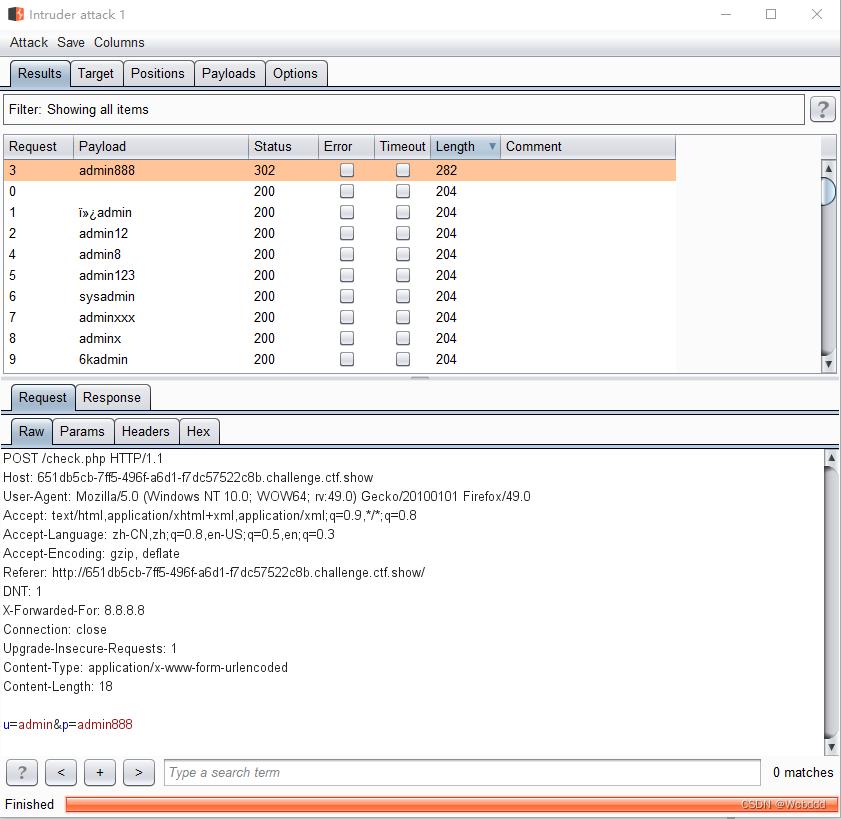841x819 pixels.
Task: Toggle Timeout checkbox for admin8 row
Action: [403, 254]
